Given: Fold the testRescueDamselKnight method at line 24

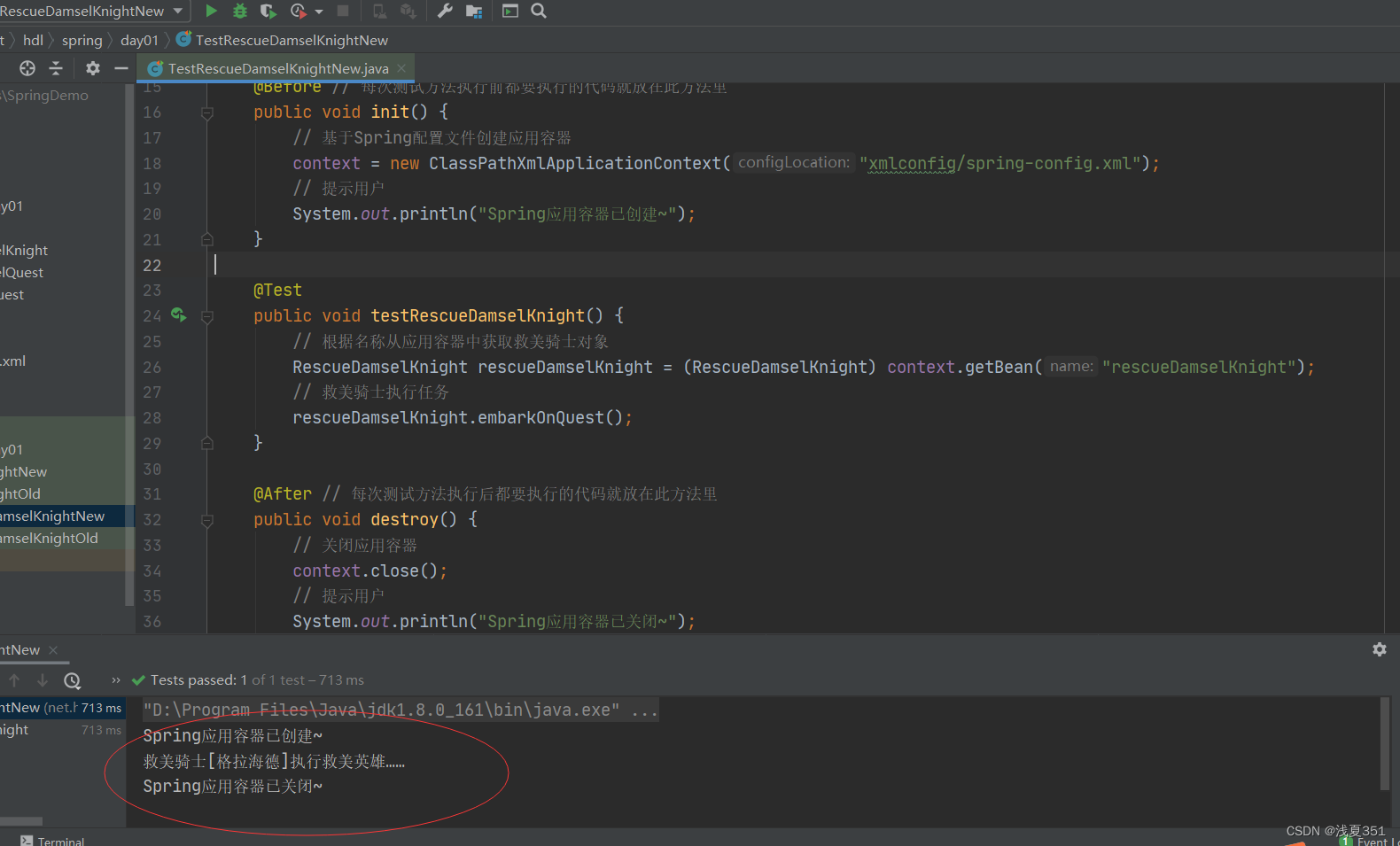Looking at the screenshot, I should 207,316.
